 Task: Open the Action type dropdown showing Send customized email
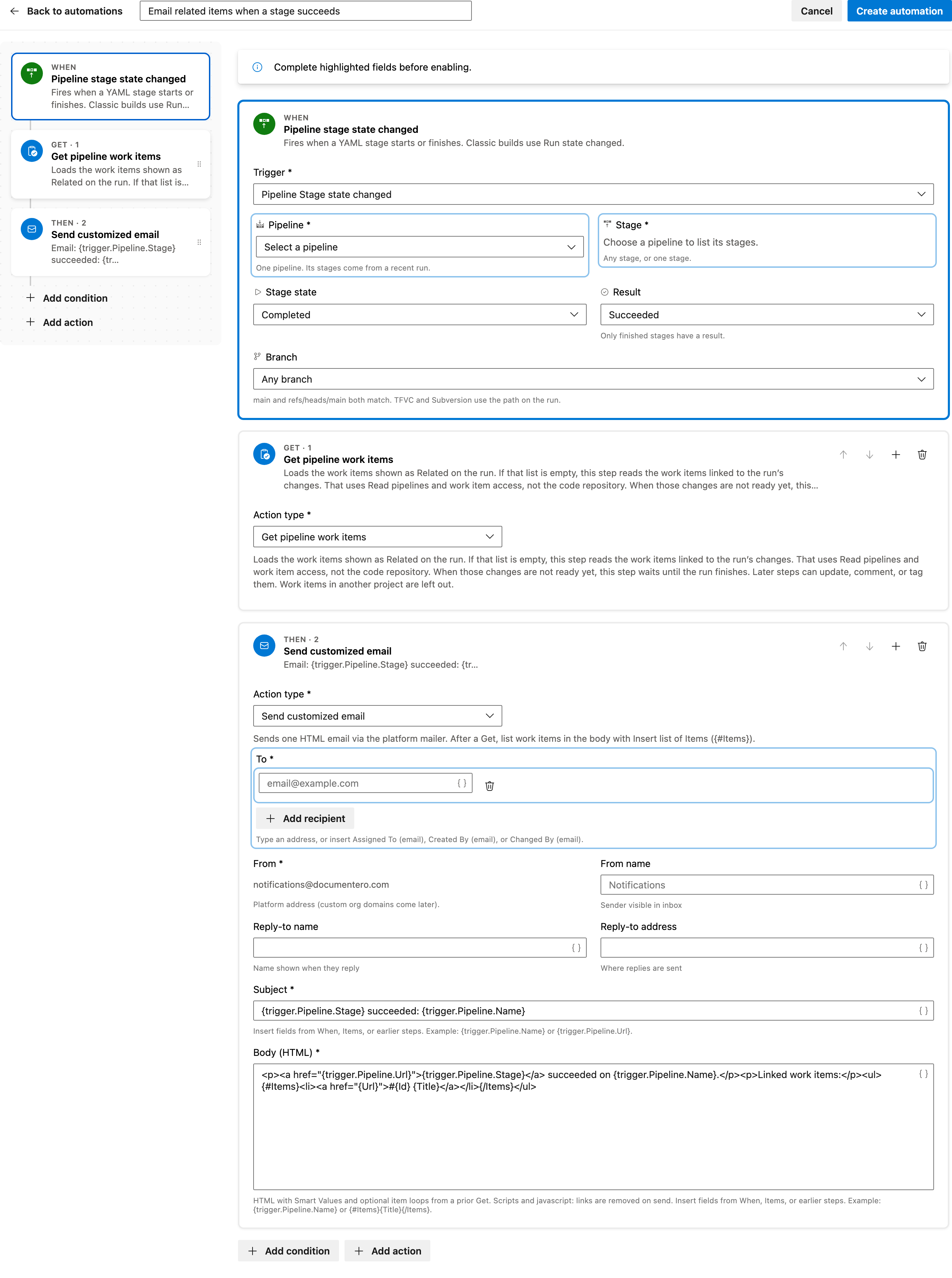click(x=377, y=716)
